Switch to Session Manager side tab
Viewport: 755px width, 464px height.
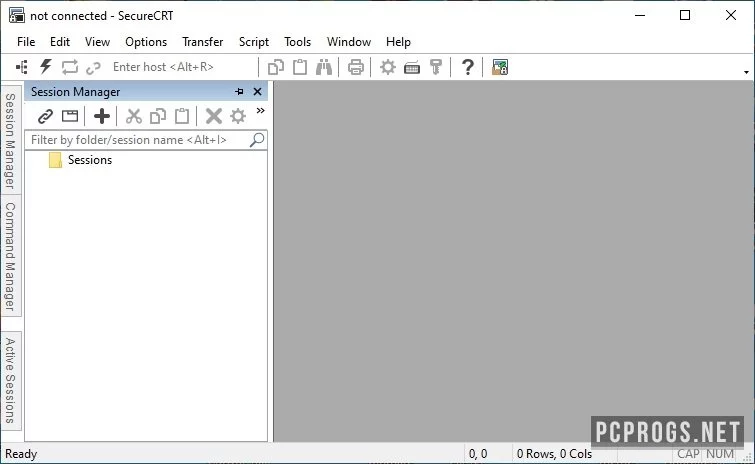click(x=11, y=140)
